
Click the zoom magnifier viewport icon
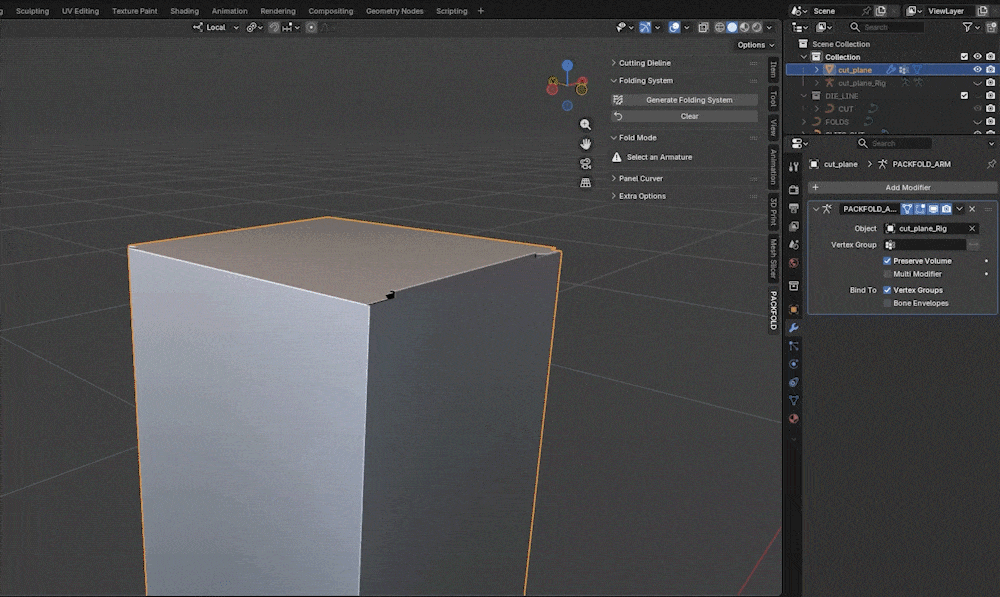pyautogui.click(x=585, y=124)
